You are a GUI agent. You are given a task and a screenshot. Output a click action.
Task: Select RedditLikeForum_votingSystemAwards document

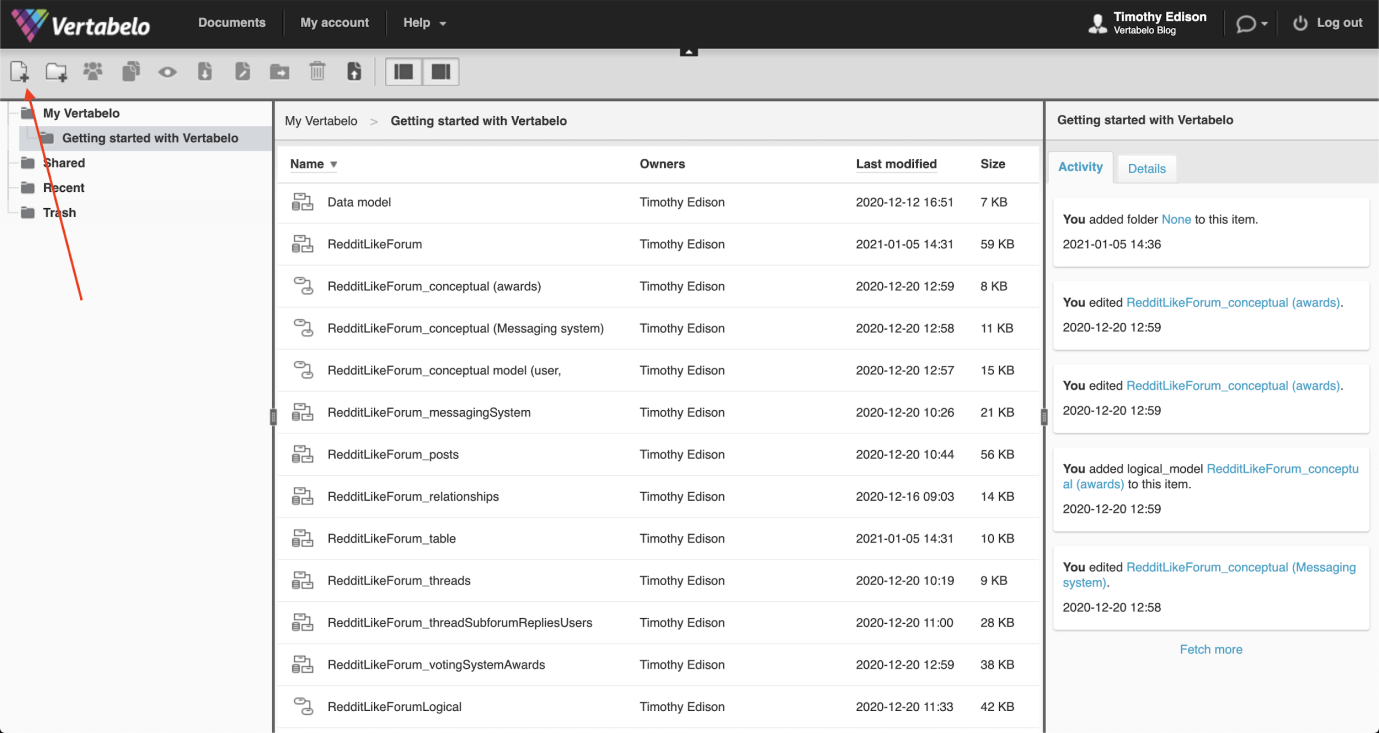tap(436, 664)
